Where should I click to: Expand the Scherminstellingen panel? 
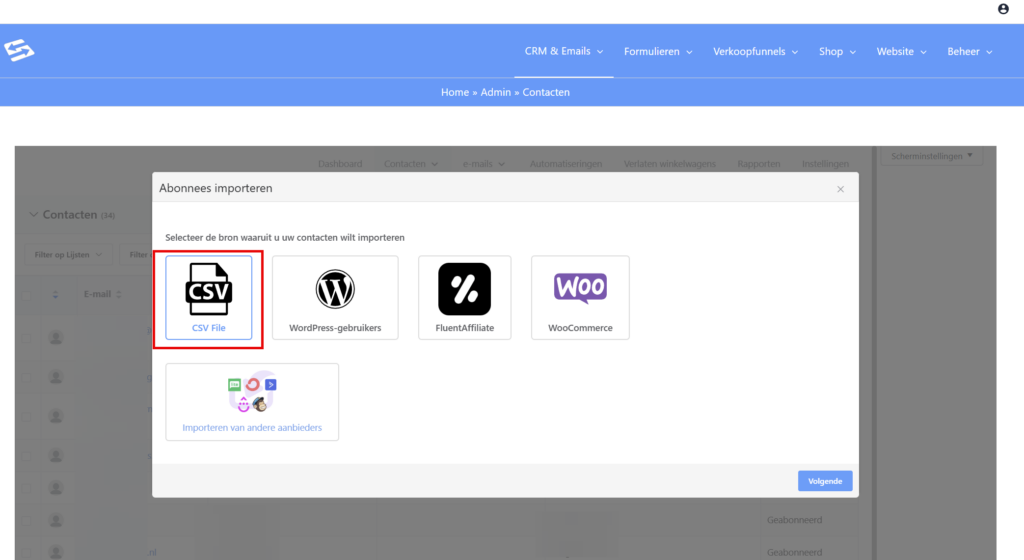tap(931, 157)
